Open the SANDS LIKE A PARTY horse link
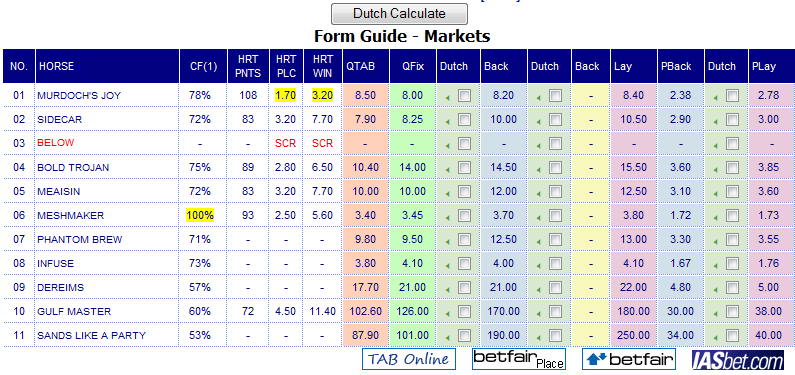The image size is (795, 375). point(91,335)
